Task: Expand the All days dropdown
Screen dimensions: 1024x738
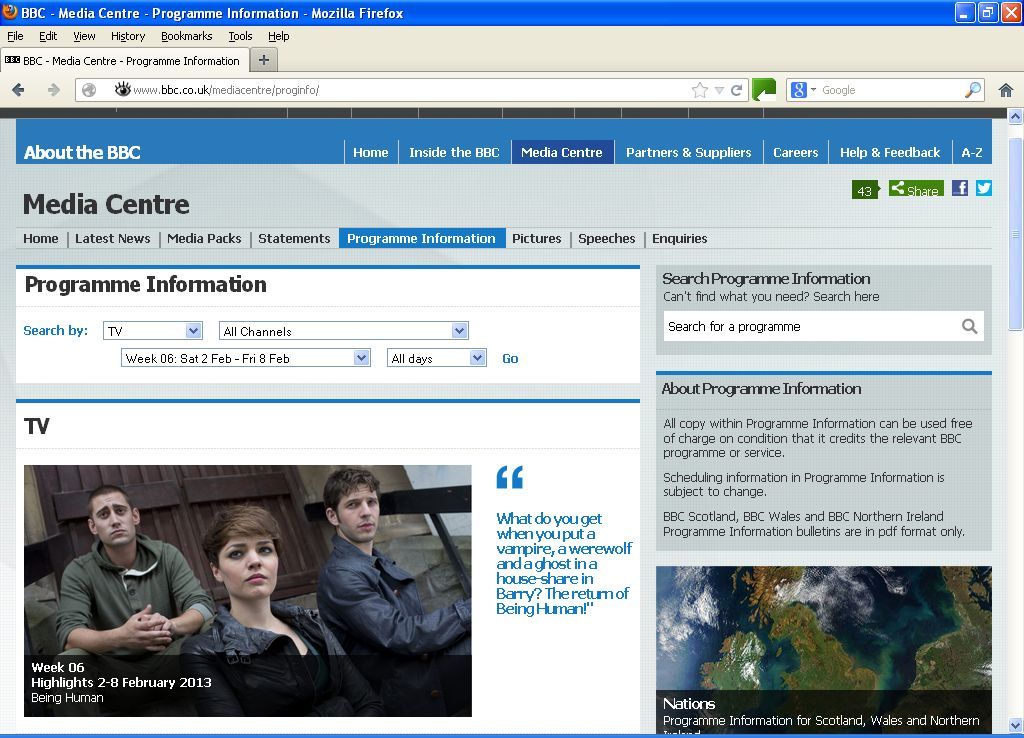Action: pos(436,358)
